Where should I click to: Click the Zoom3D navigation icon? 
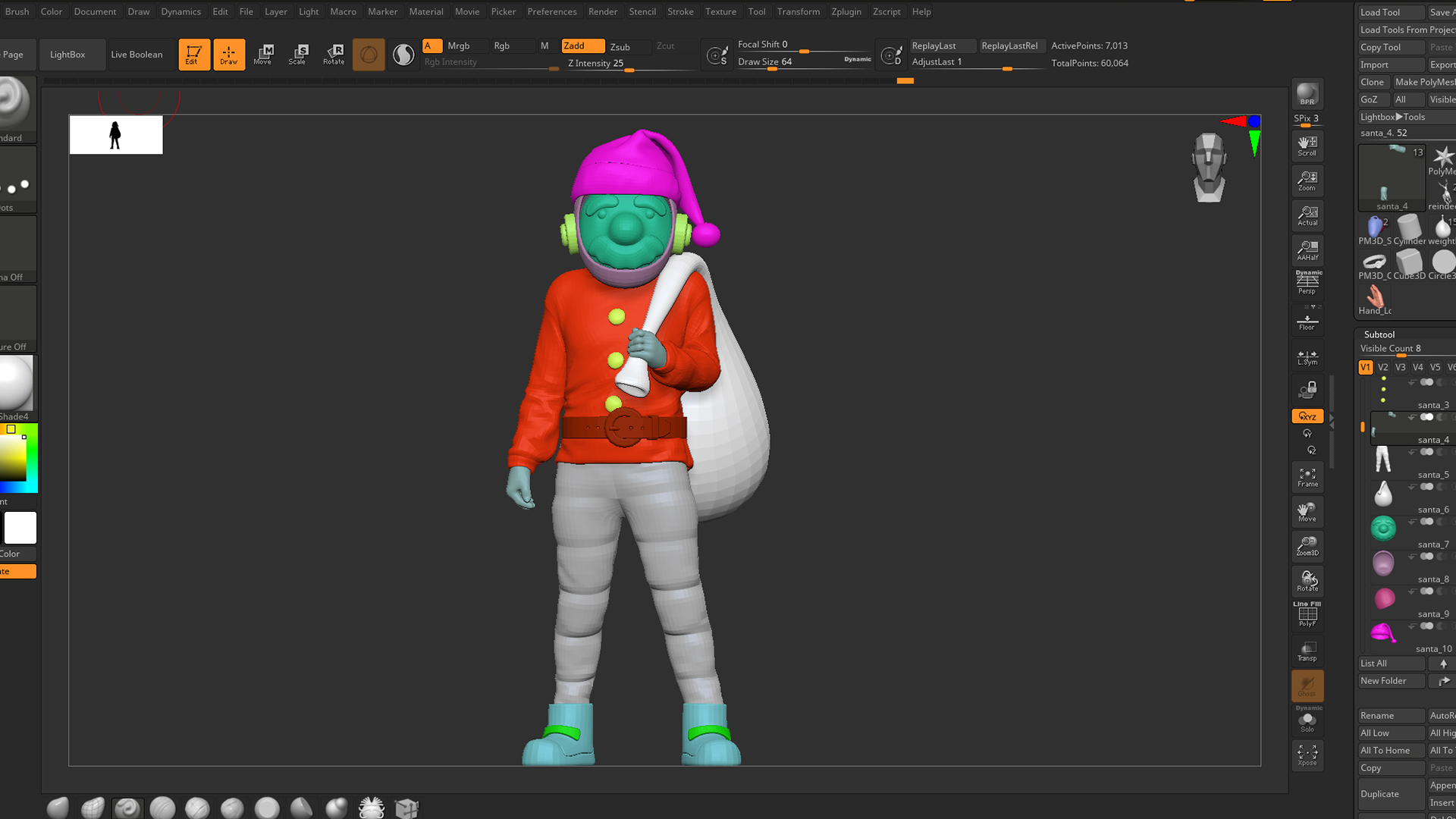(x=1307, y=546)
